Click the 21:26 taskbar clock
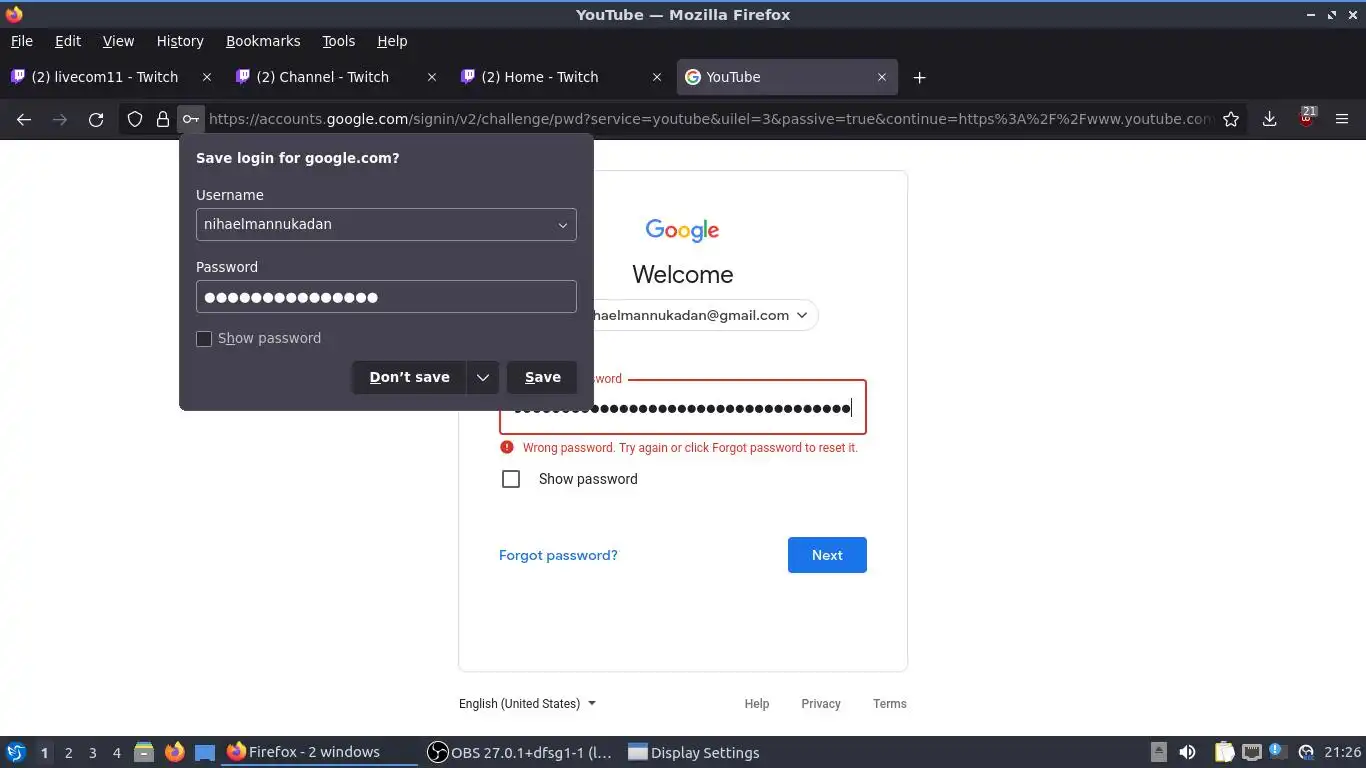 point(1342,752)
